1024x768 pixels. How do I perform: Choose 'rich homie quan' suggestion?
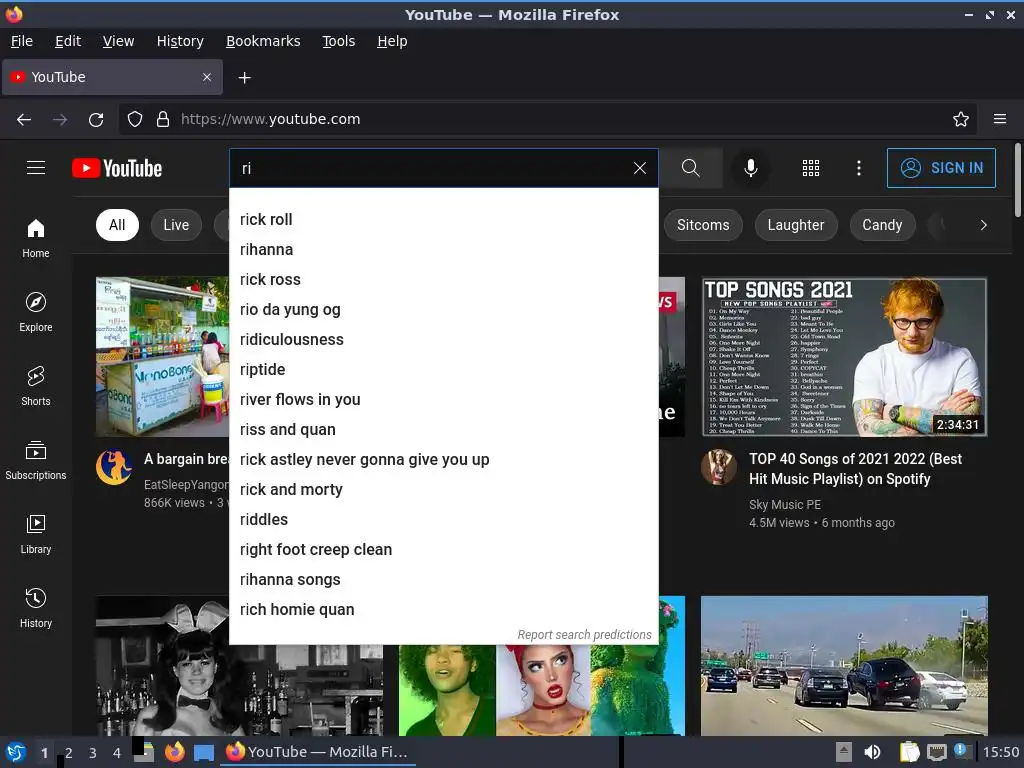click(x=443, y=610)
